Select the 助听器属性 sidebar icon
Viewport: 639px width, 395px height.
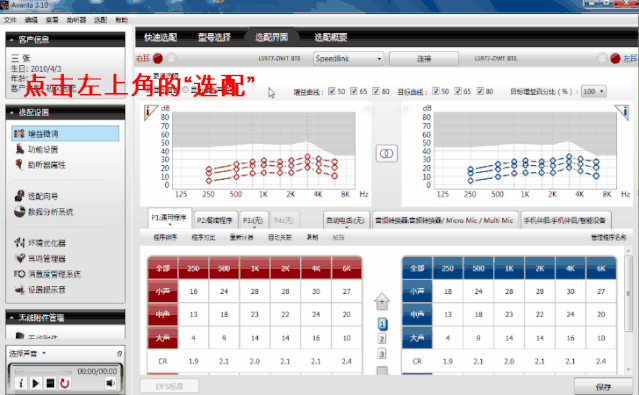click(x=19, y=164)
